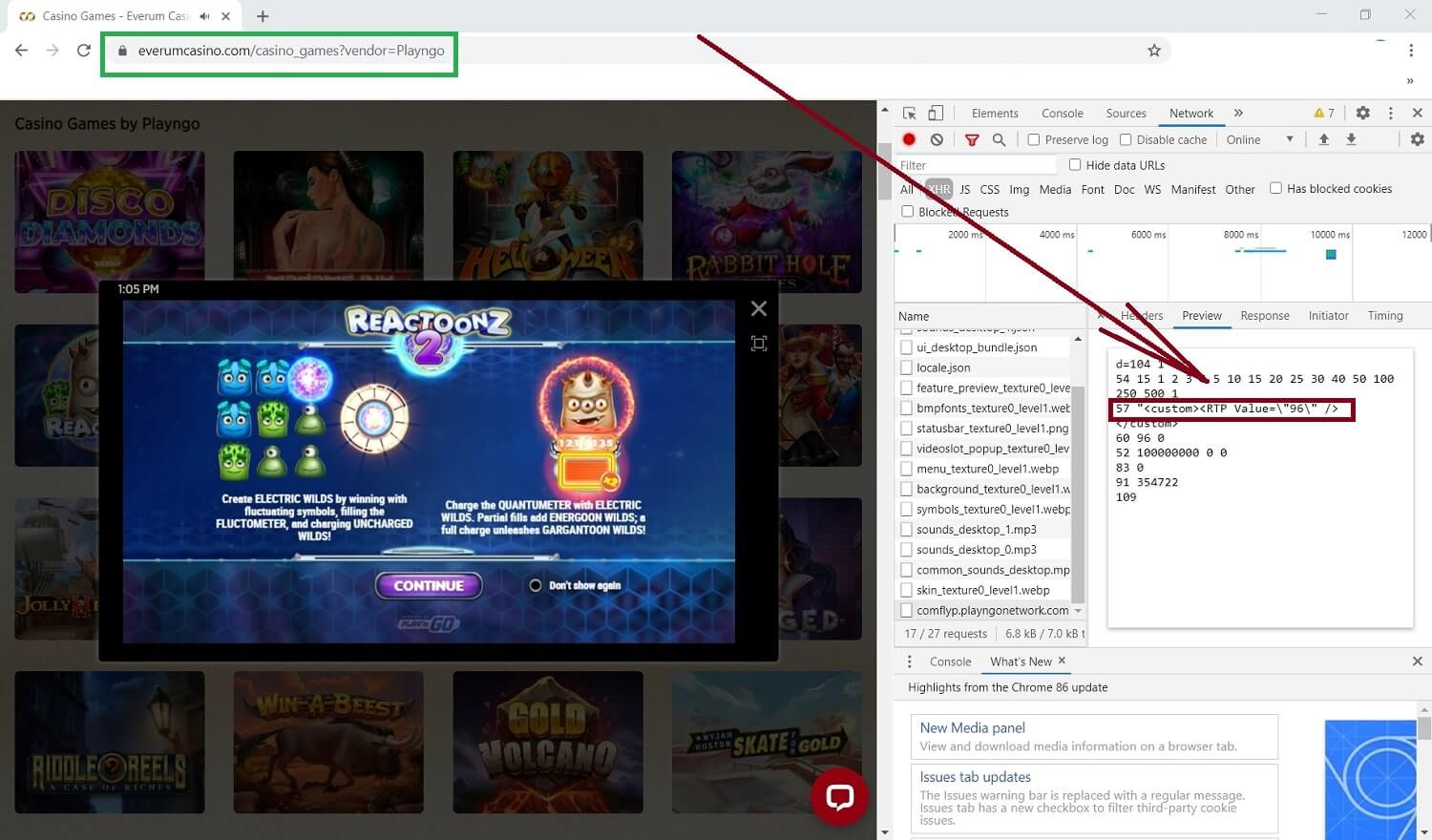Click the What's New drawer scrollbar
1432x840 pixels.
coord(1424,727)
